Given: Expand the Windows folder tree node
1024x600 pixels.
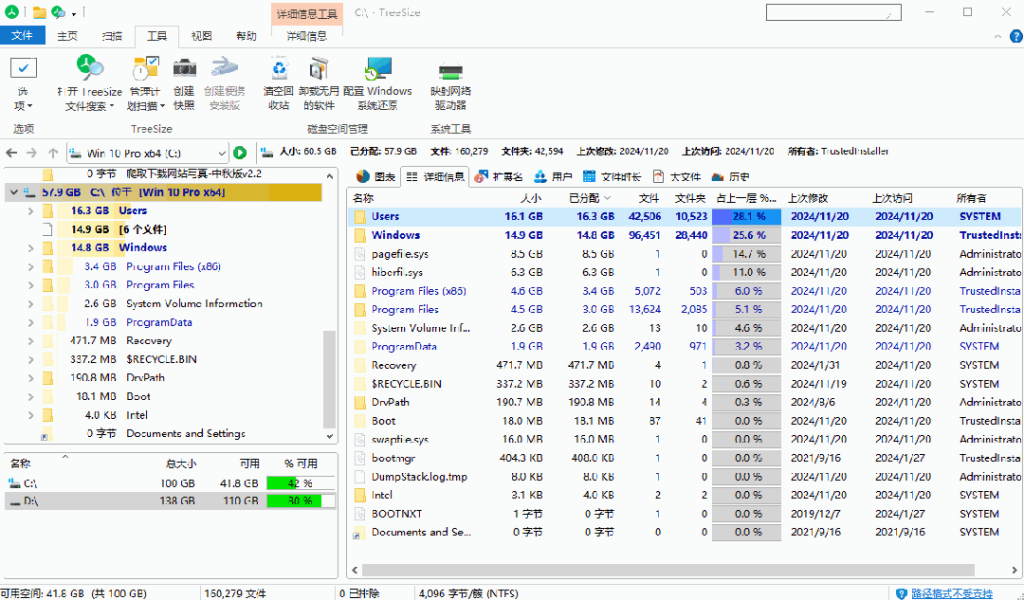Looking at the screenshot, I should [29, 248].
